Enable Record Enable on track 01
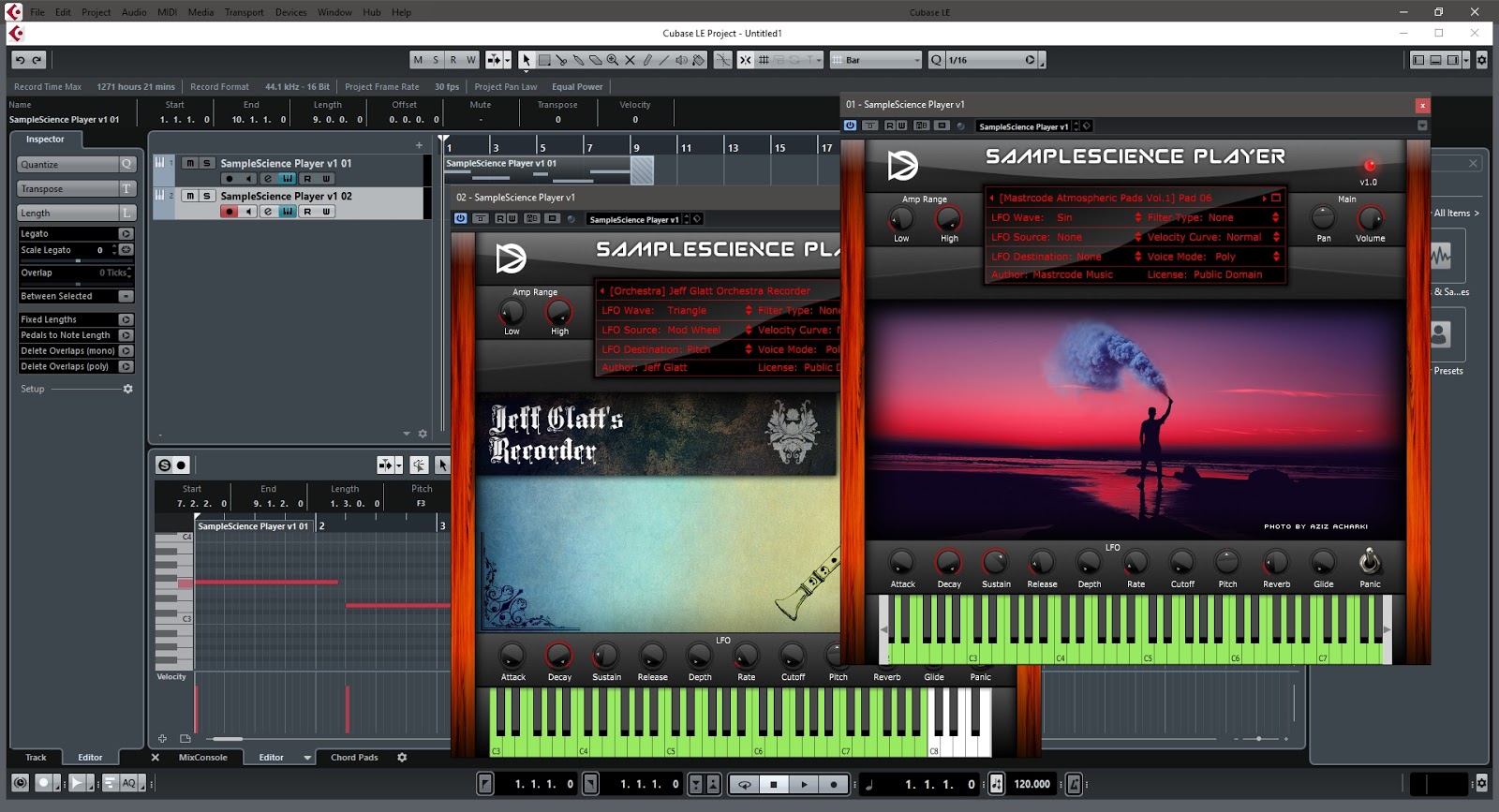The image size is (1499, 812). [230, 179]
